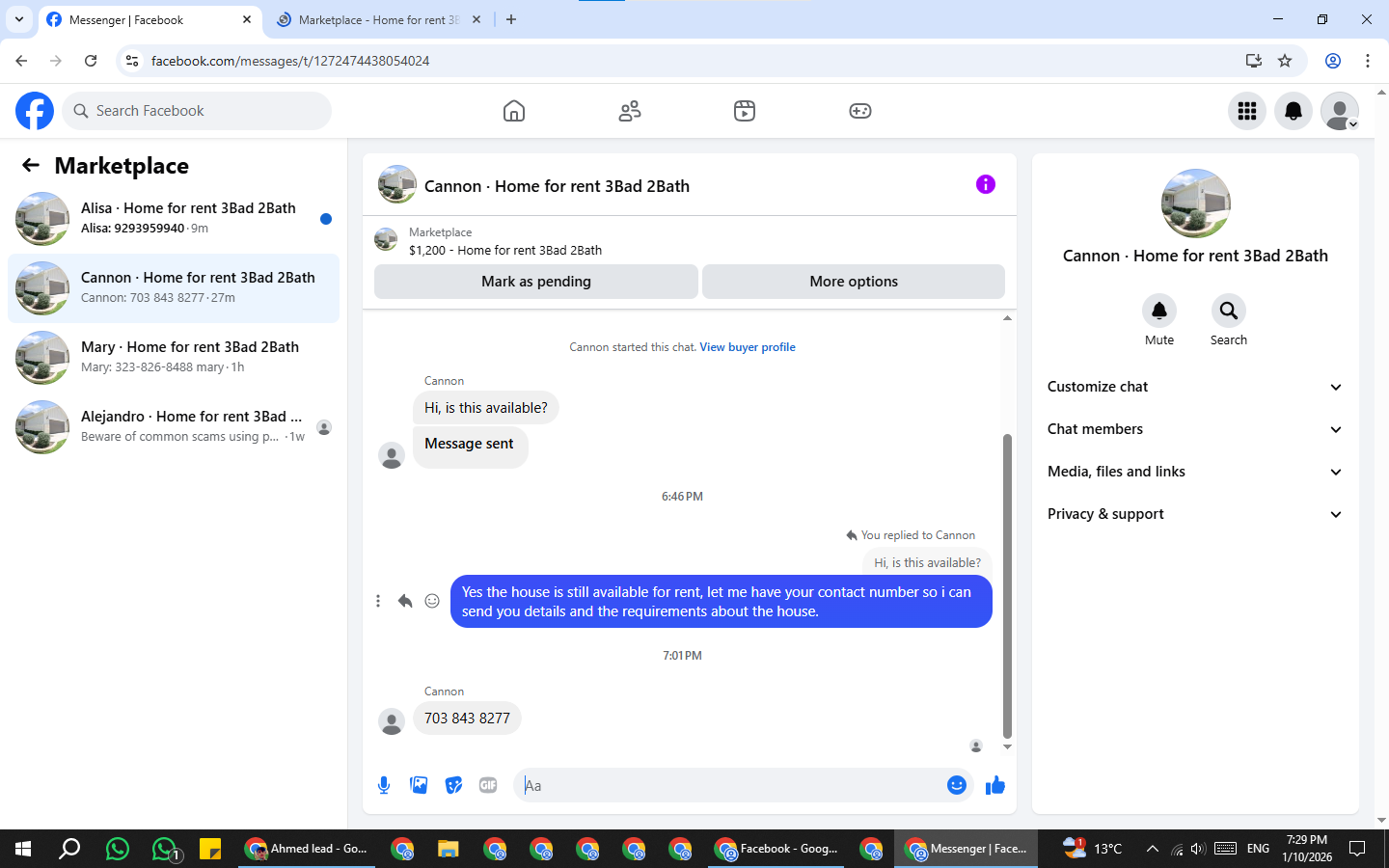Open Chrome's three-dot menu
Screen dimensions: 1389x868
(x=1368, y=61)
